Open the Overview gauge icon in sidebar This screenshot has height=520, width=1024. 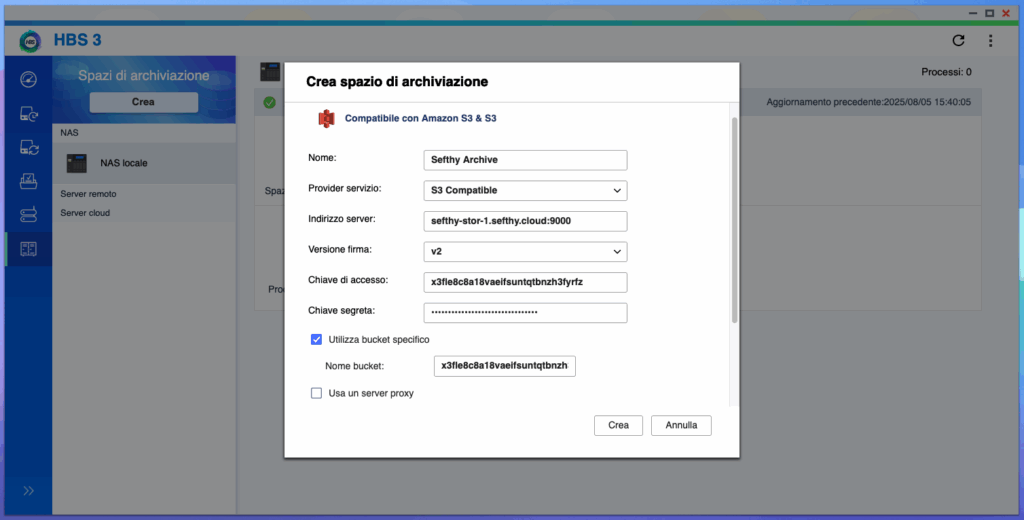point(29,79)
